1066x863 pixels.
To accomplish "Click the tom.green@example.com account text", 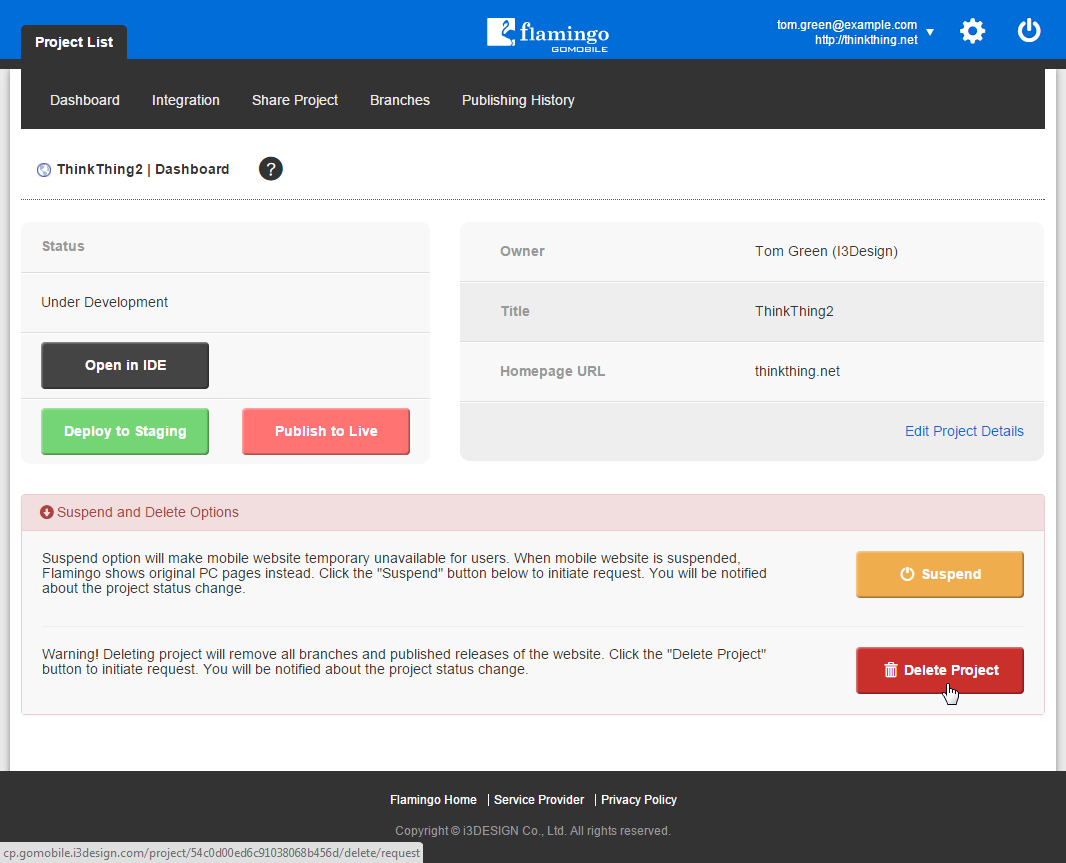I will tap(847, 24).
